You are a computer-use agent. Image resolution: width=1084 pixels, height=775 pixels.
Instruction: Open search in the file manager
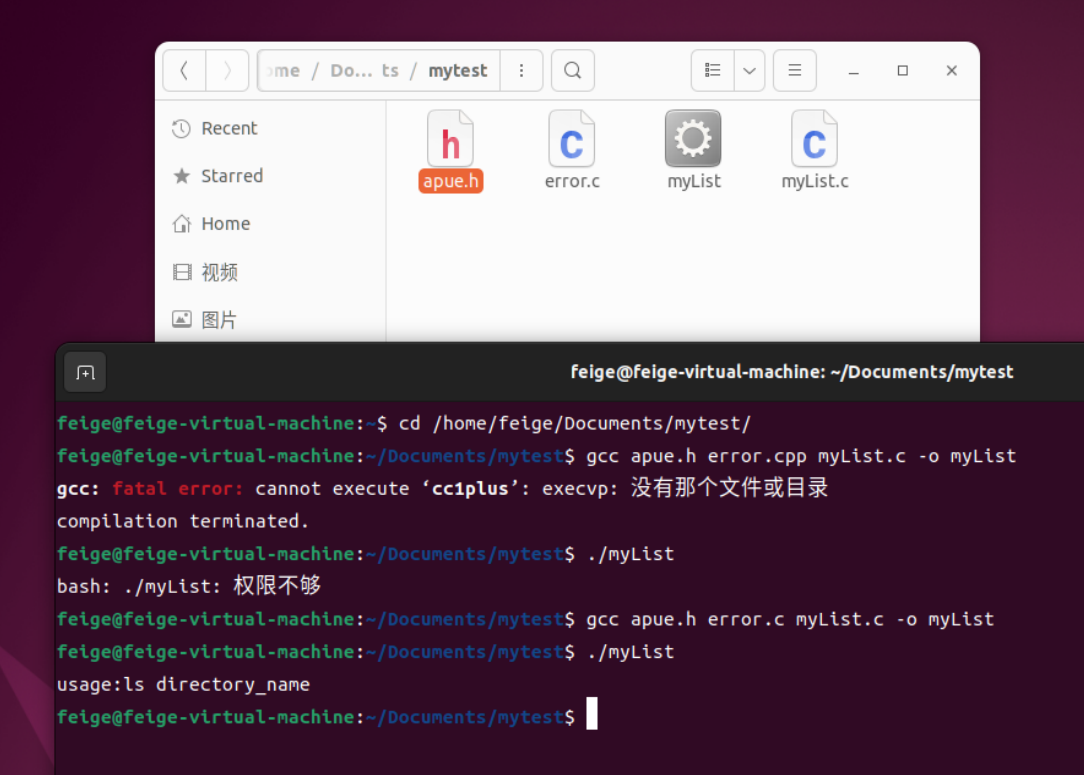coord(572,71)
